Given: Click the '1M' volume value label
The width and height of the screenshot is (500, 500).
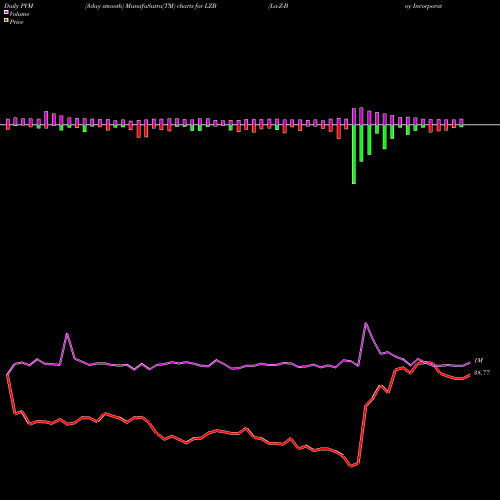Looking at the screenshot, I should (478, 361).
